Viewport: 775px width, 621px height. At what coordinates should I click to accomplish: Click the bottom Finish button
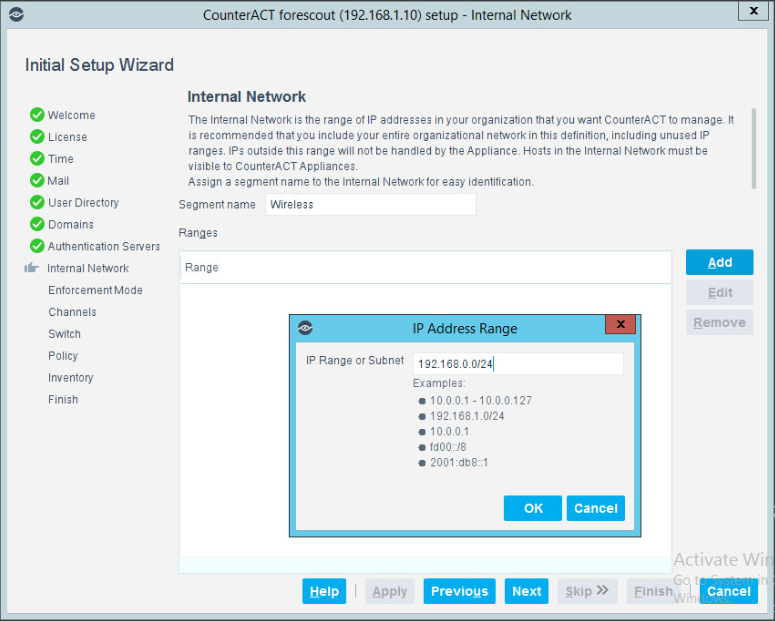(x=653, y=591)
